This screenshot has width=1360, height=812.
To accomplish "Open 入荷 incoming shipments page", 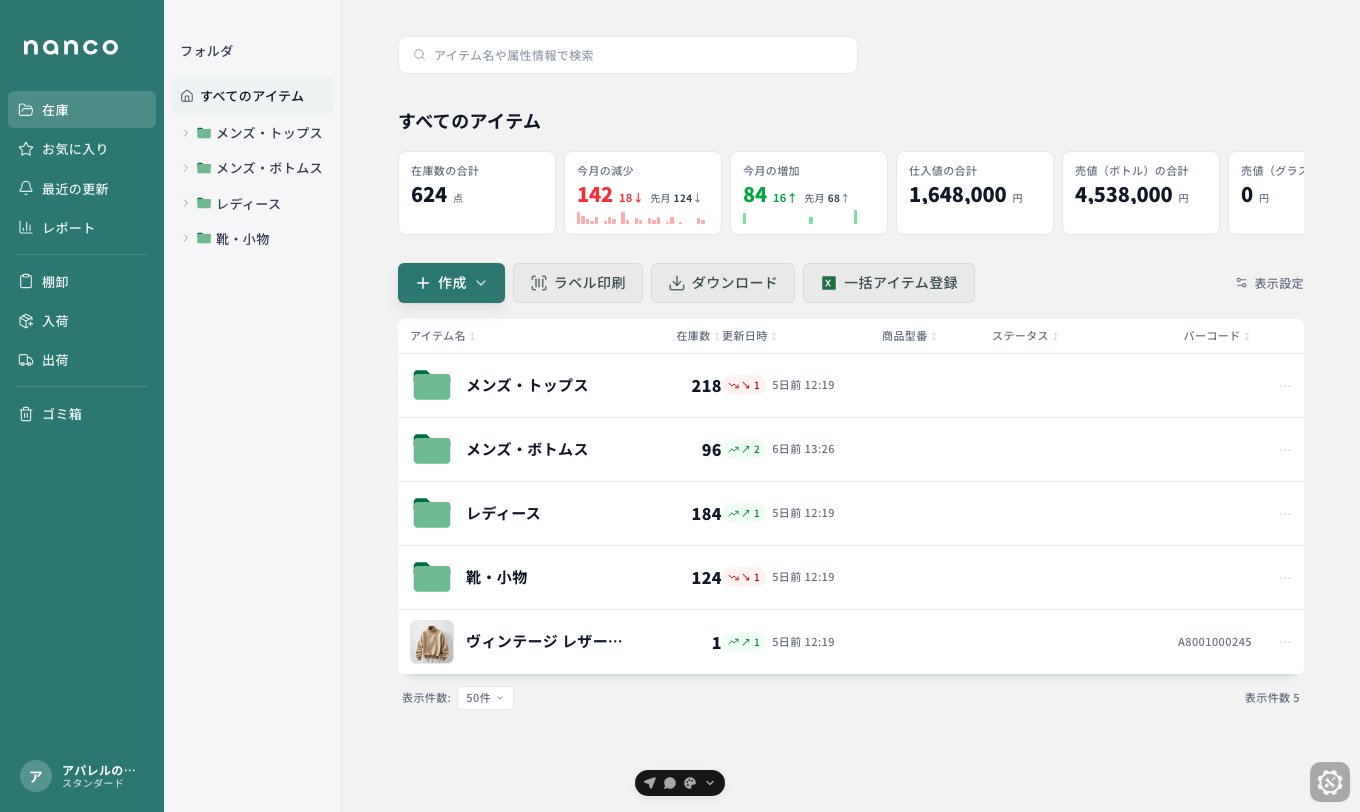I will click(82, 321).
